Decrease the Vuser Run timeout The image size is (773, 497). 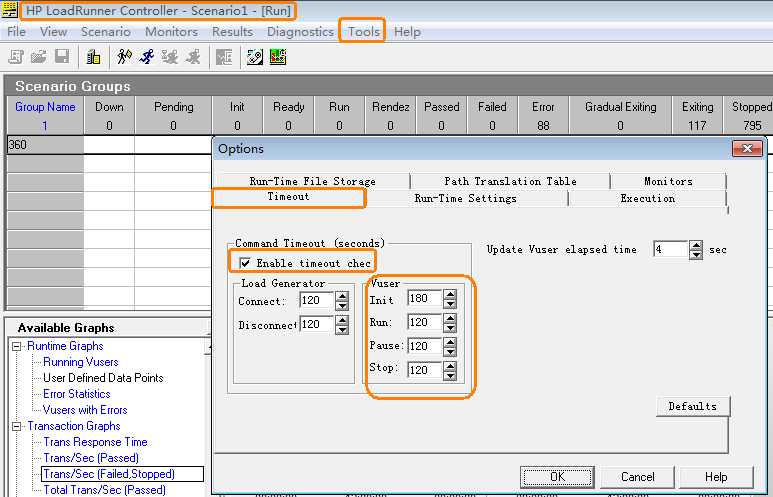[x=450, y=327]
